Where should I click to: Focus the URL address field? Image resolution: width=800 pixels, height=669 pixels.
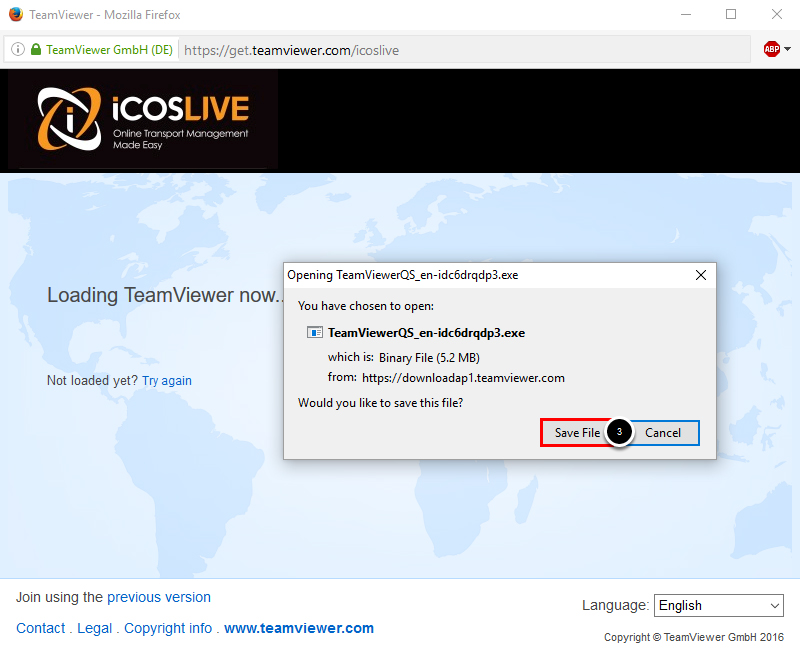coord(464,50)
